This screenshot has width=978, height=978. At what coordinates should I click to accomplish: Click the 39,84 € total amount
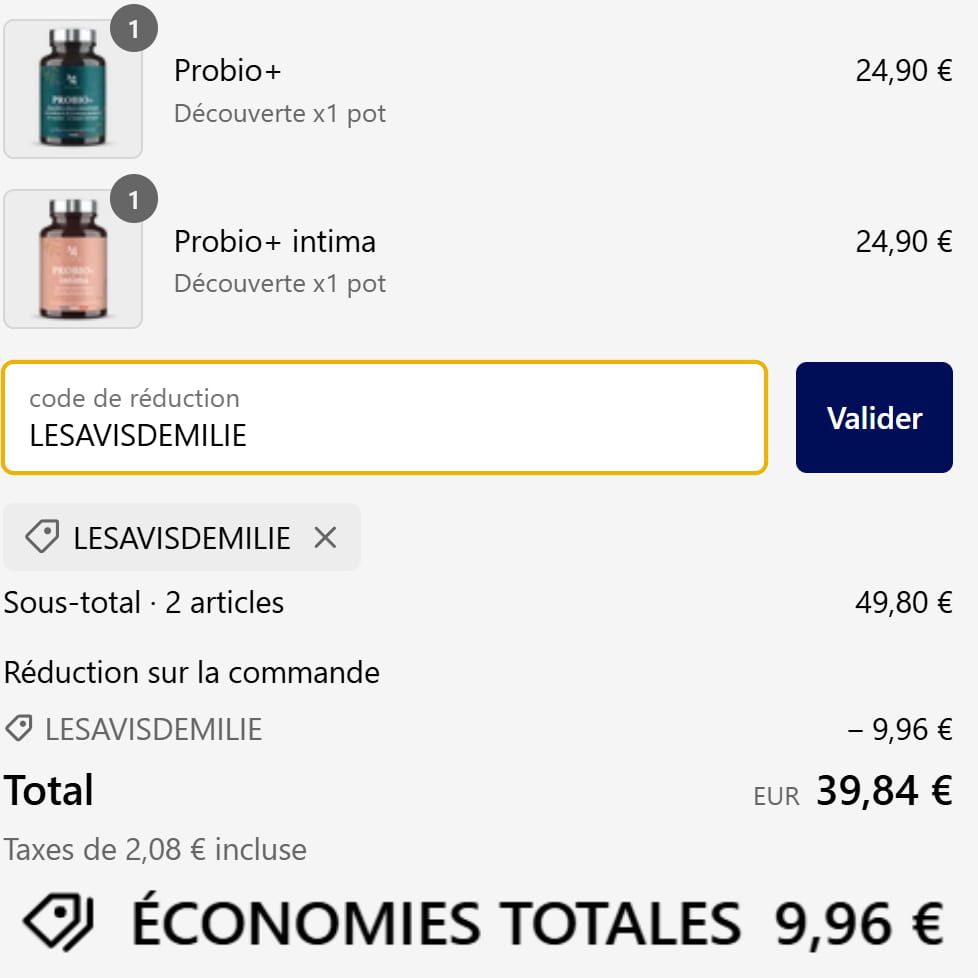click(x=885, y=790)
